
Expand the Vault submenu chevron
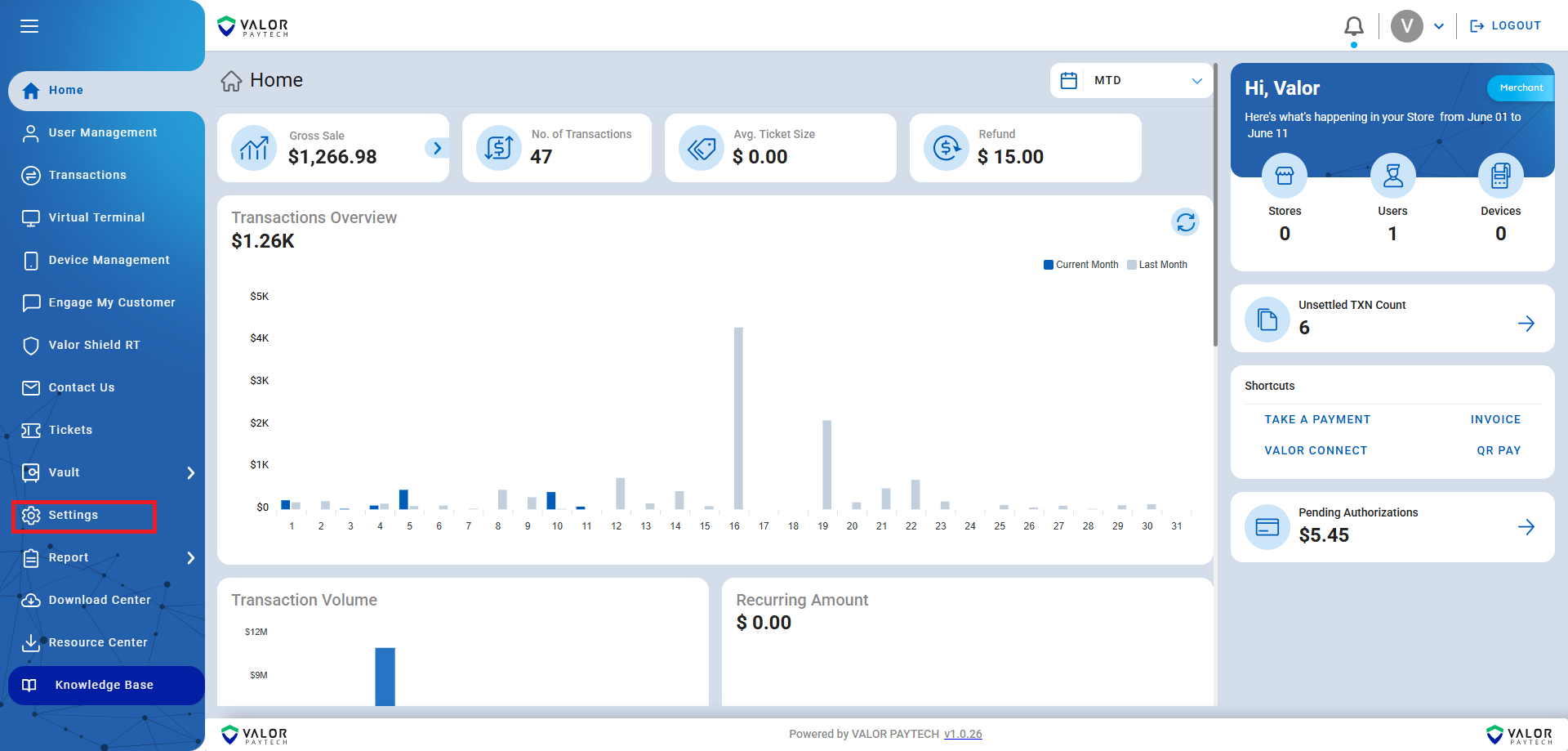click(x=190, y=472)
